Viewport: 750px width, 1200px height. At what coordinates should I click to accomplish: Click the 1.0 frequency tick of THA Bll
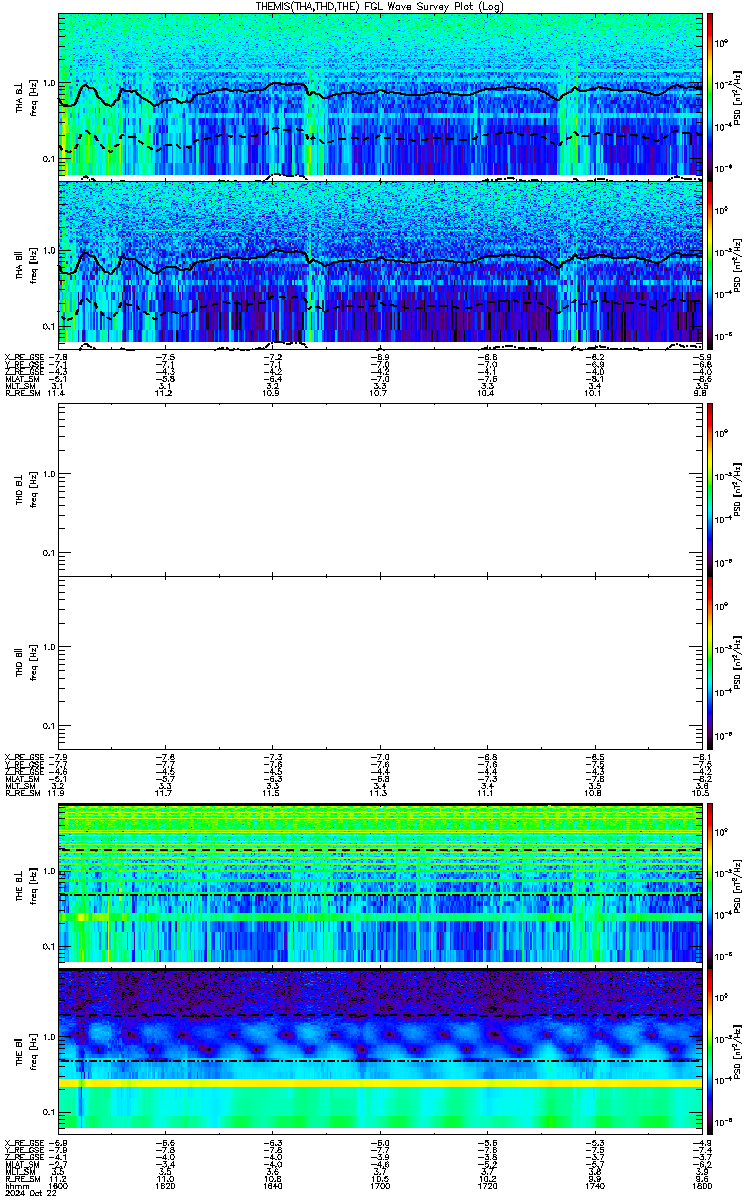point(49,251)
